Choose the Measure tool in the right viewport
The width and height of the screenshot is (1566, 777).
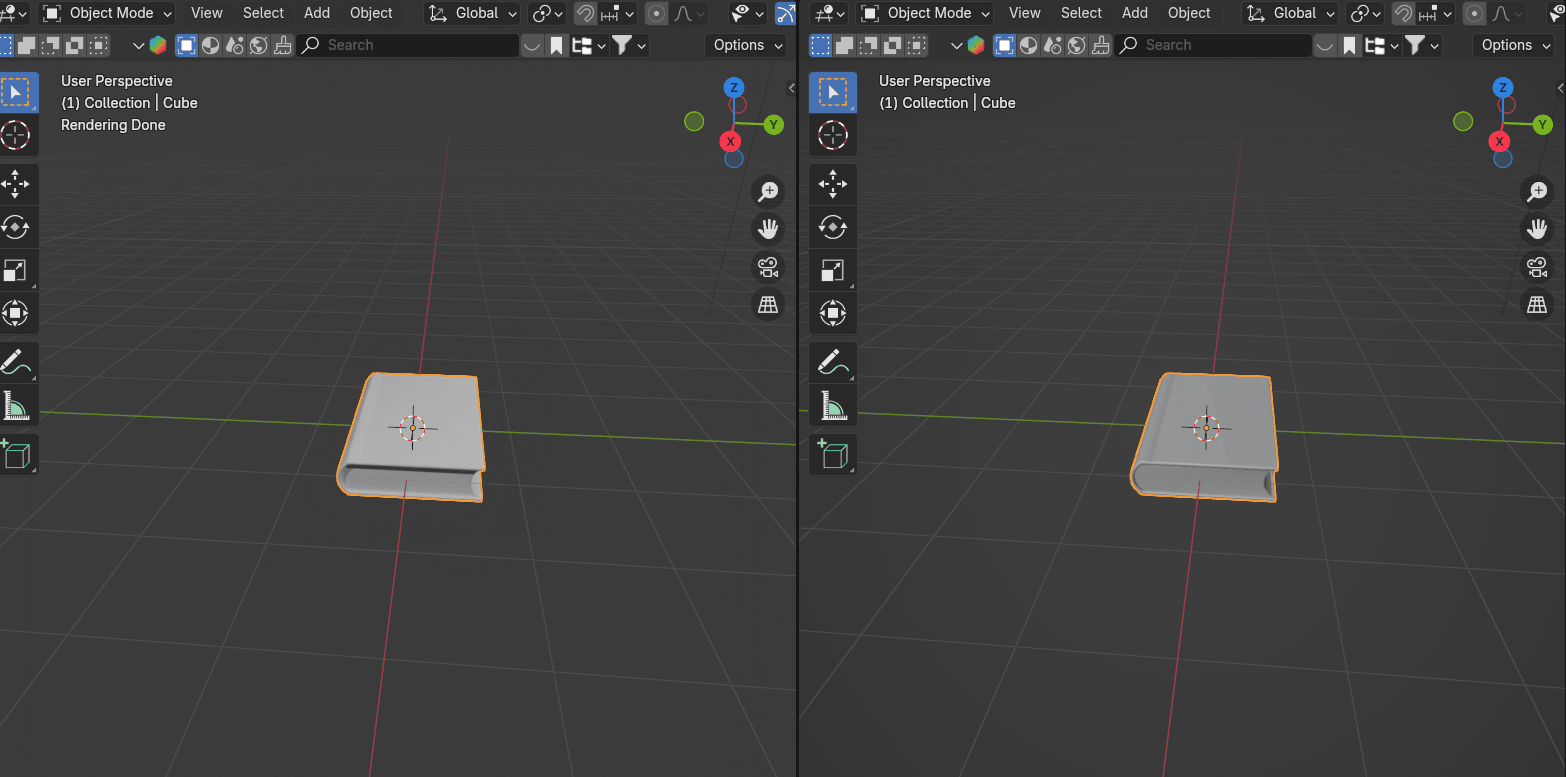(x=833, y=405)
